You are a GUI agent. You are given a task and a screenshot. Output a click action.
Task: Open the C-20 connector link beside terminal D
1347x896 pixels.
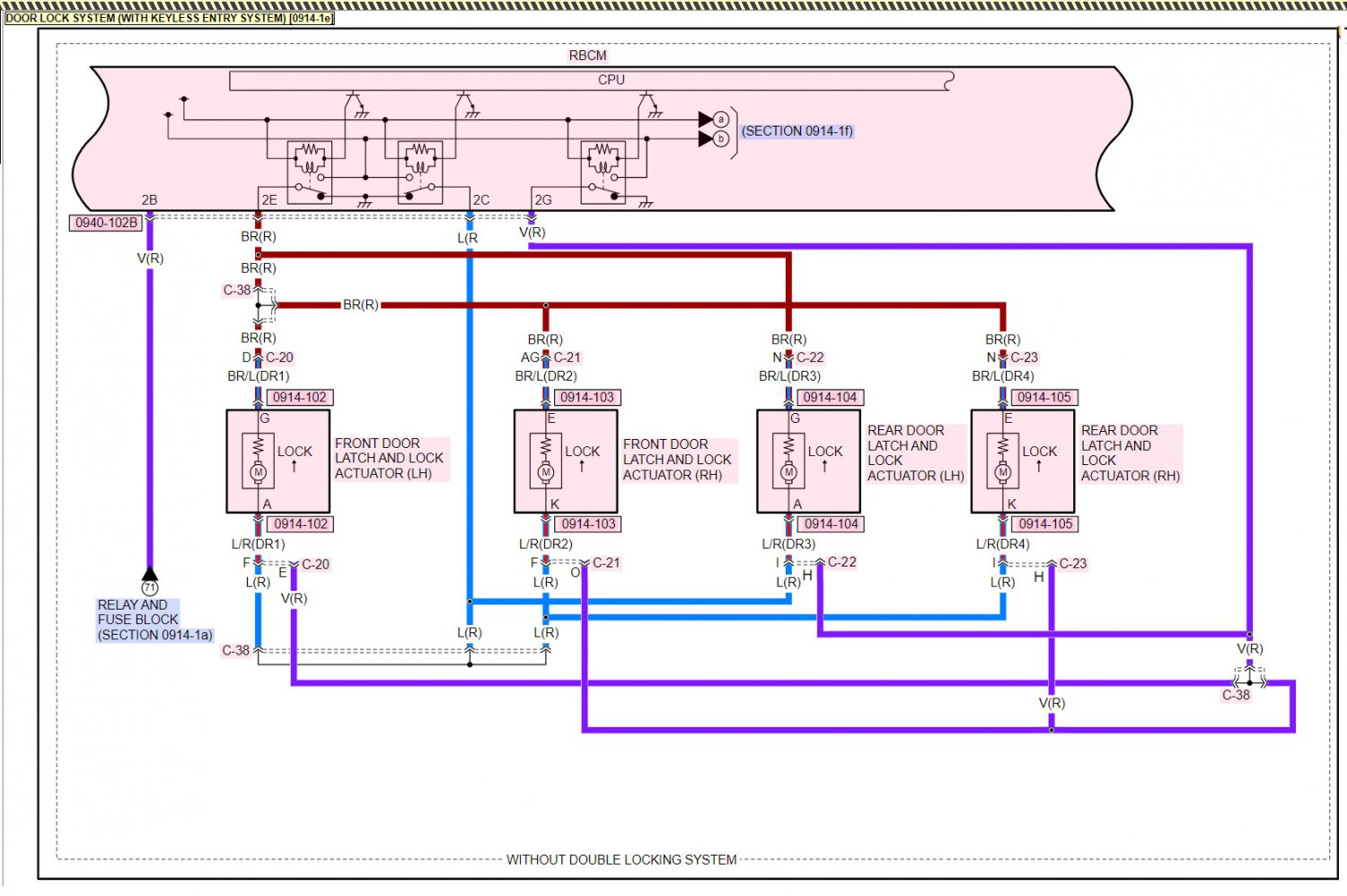[279, 357]
